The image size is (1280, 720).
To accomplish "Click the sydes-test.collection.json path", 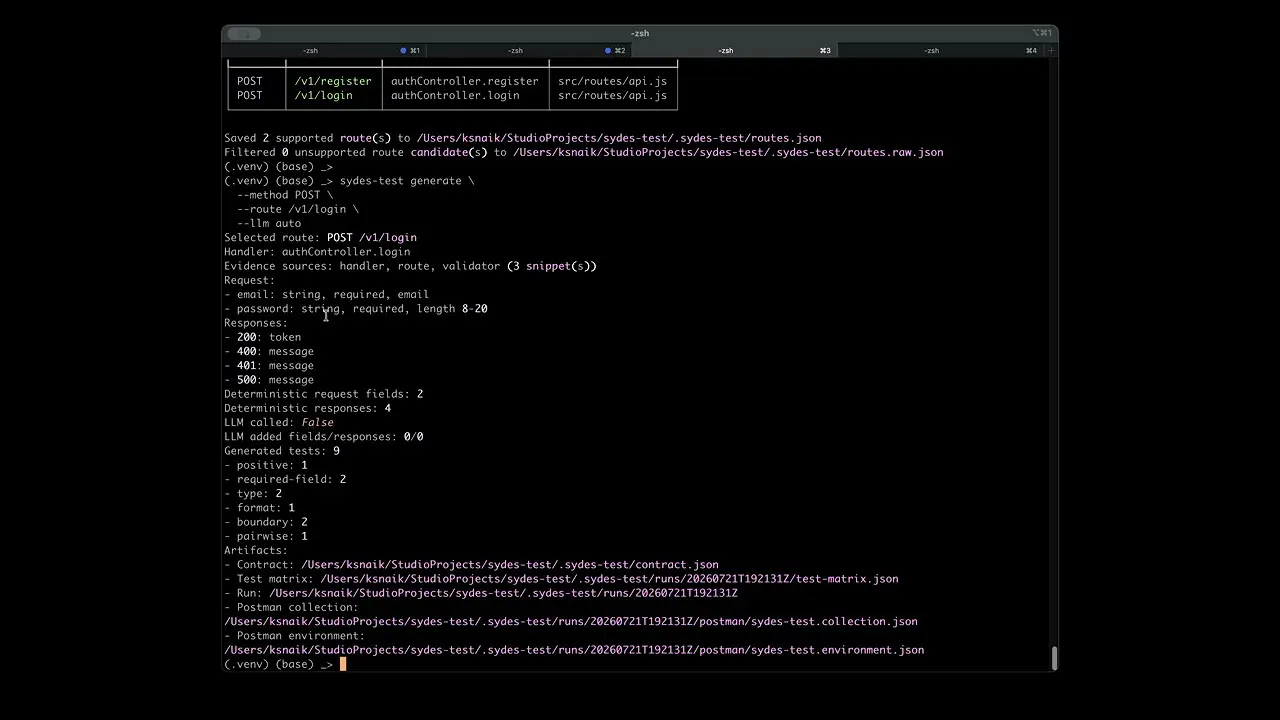I will click(571, 621).
